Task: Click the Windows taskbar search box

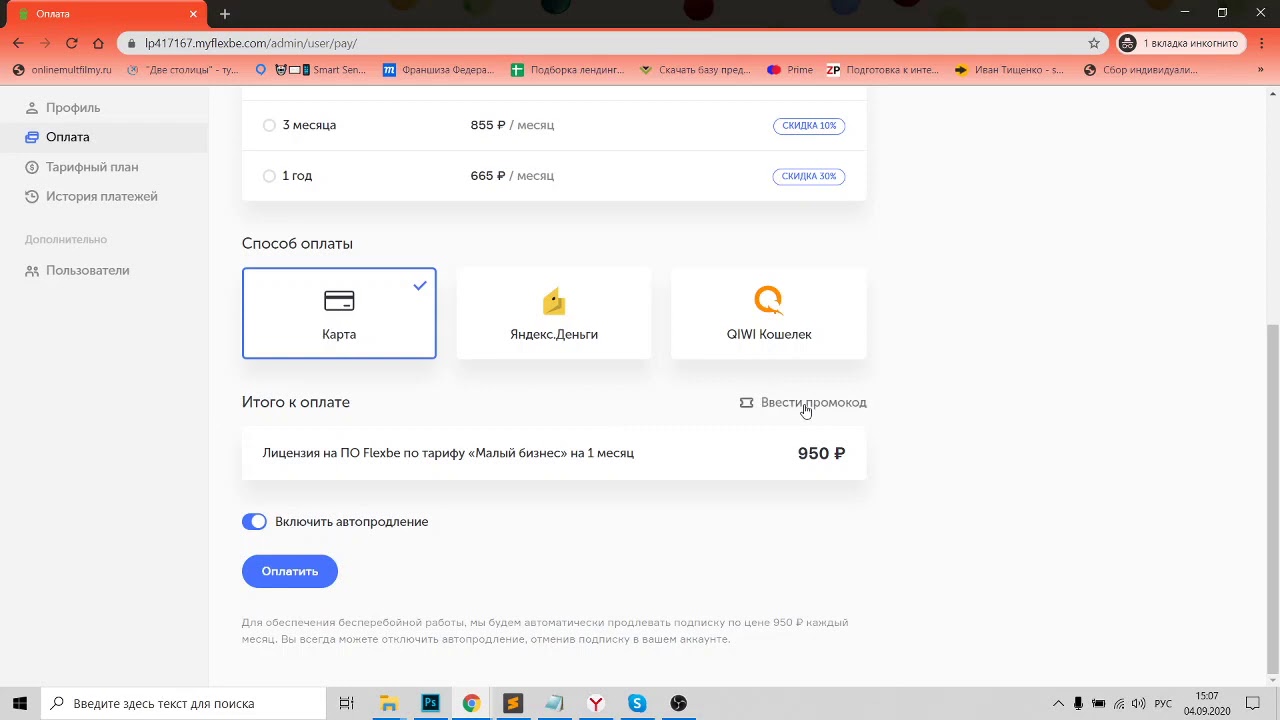Action: (183, 703)
